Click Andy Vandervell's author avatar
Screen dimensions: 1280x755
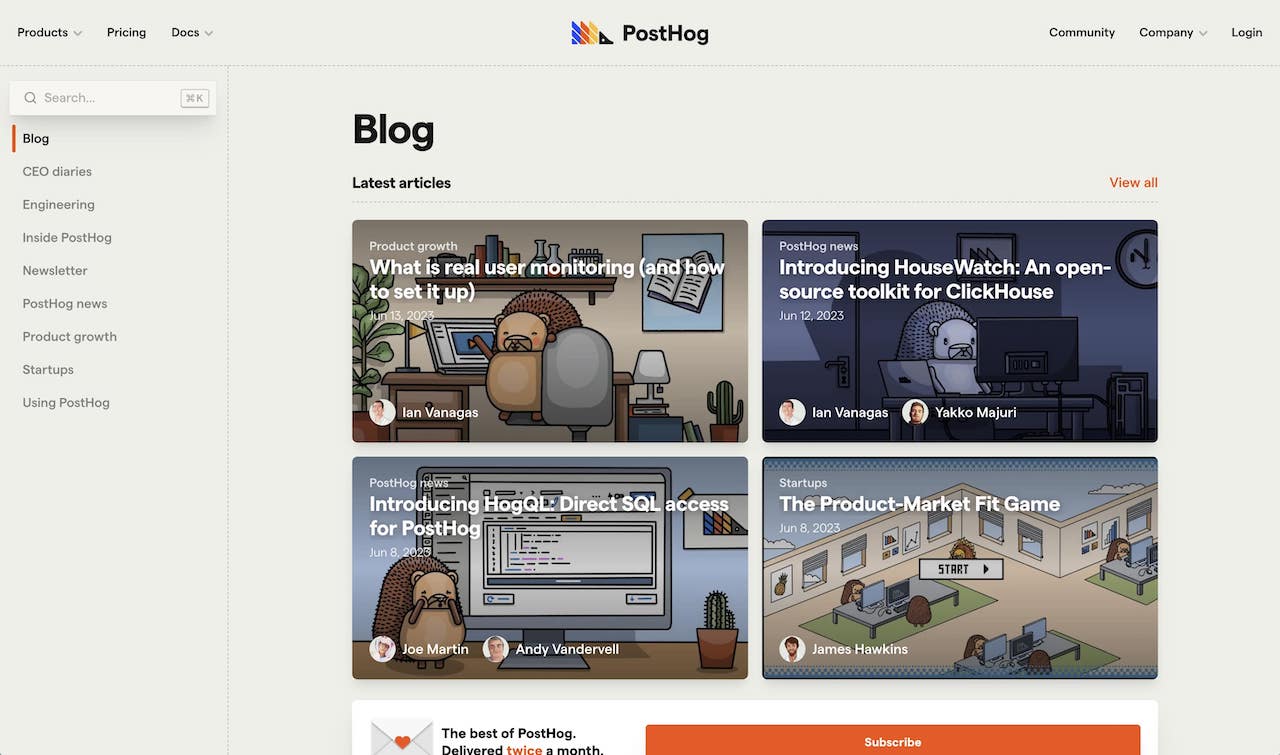click(x=496, y=649)
